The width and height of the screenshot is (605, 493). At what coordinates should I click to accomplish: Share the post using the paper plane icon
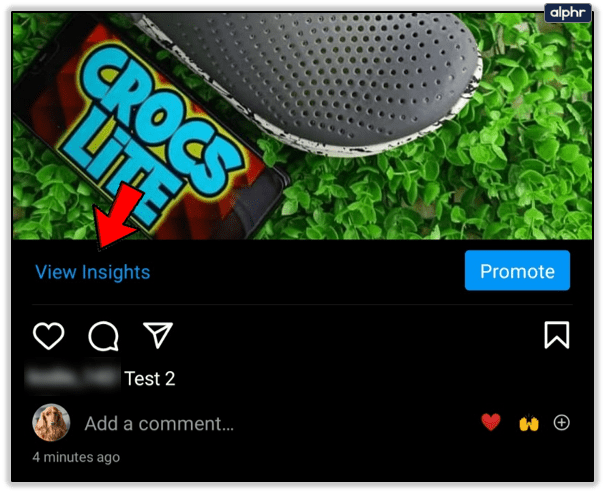click(x=158, y=335)
